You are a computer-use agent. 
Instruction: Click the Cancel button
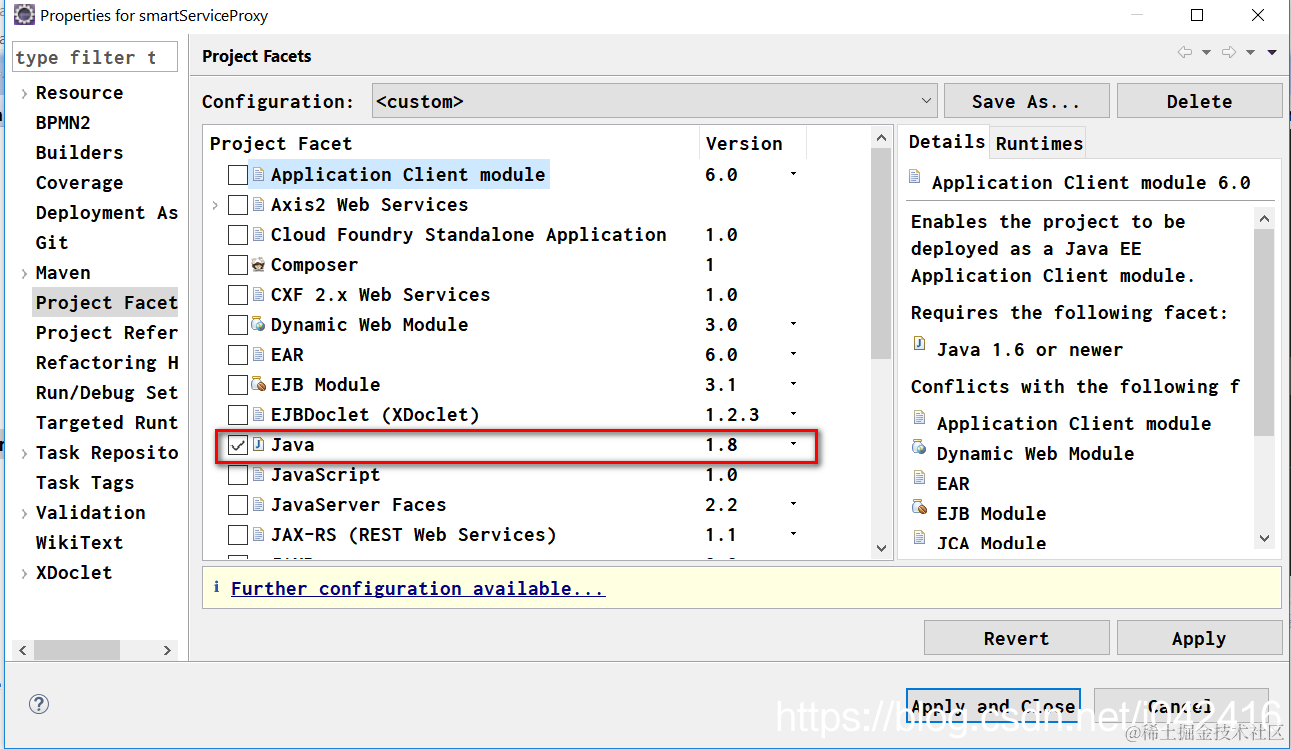pyautogui.click(x=1181, y=706)
